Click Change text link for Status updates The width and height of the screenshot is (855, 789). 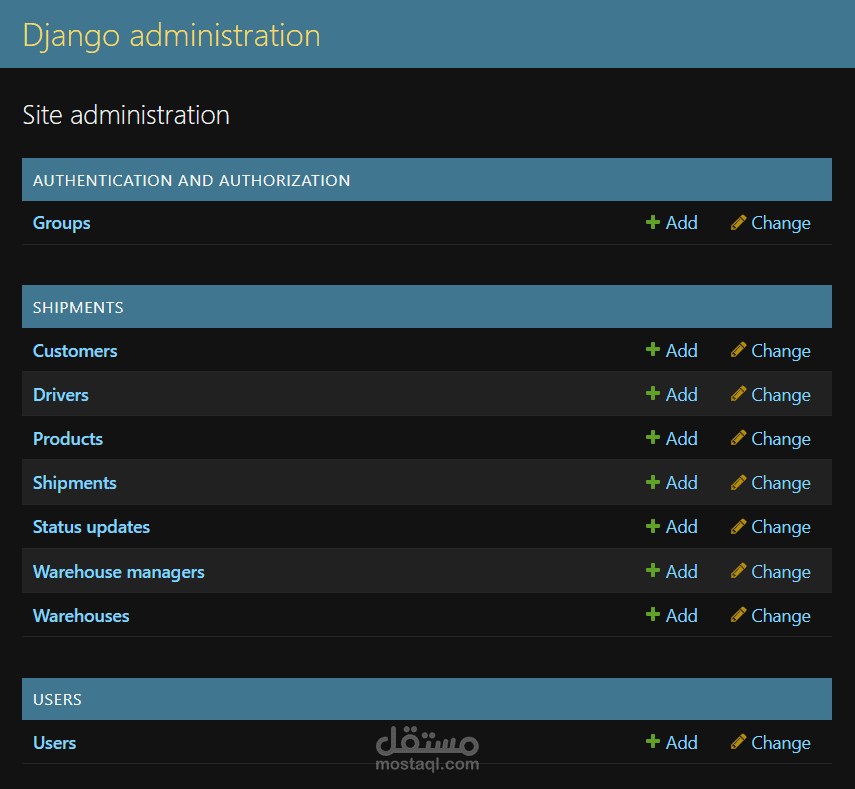(781, 528)
